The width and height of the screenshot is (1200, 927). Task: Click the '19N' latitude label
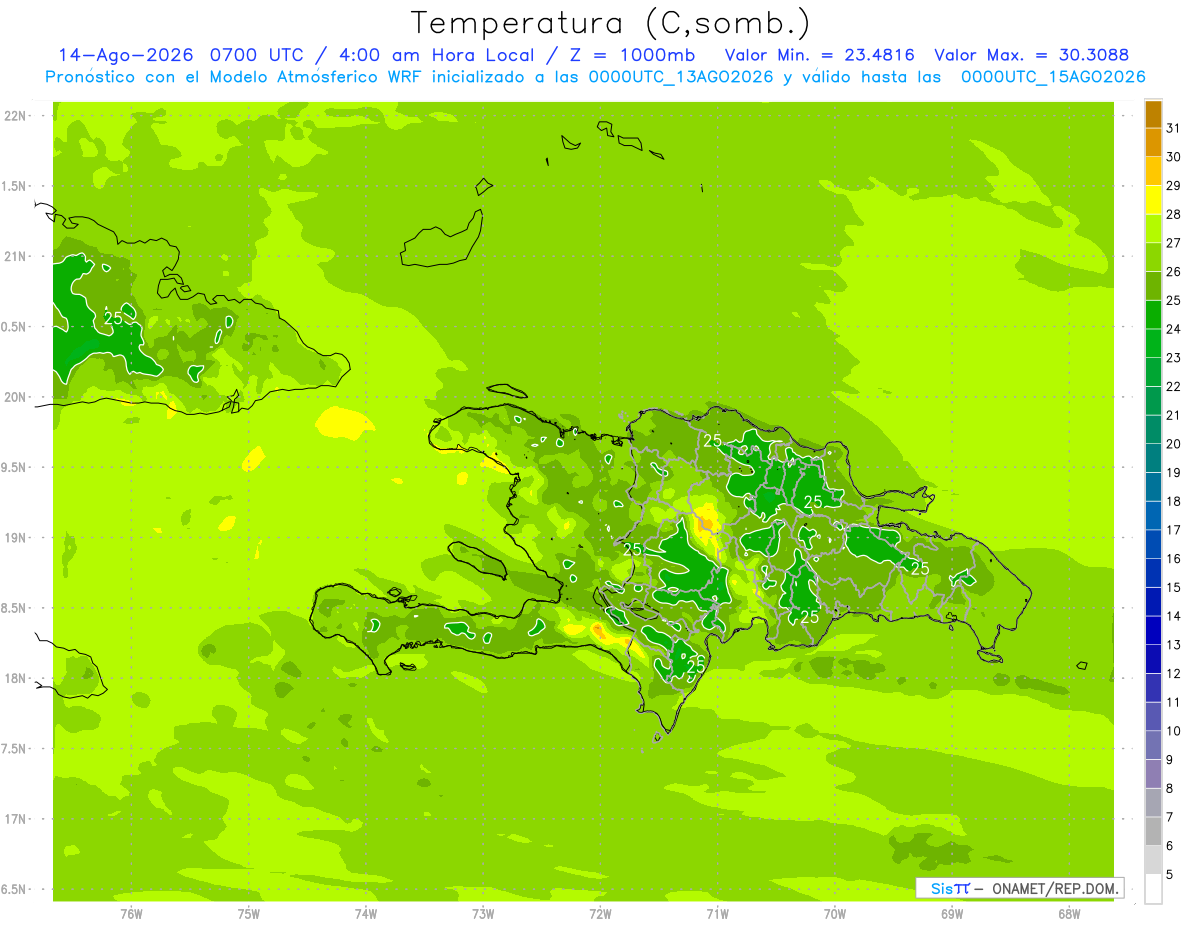coord(15,537)
